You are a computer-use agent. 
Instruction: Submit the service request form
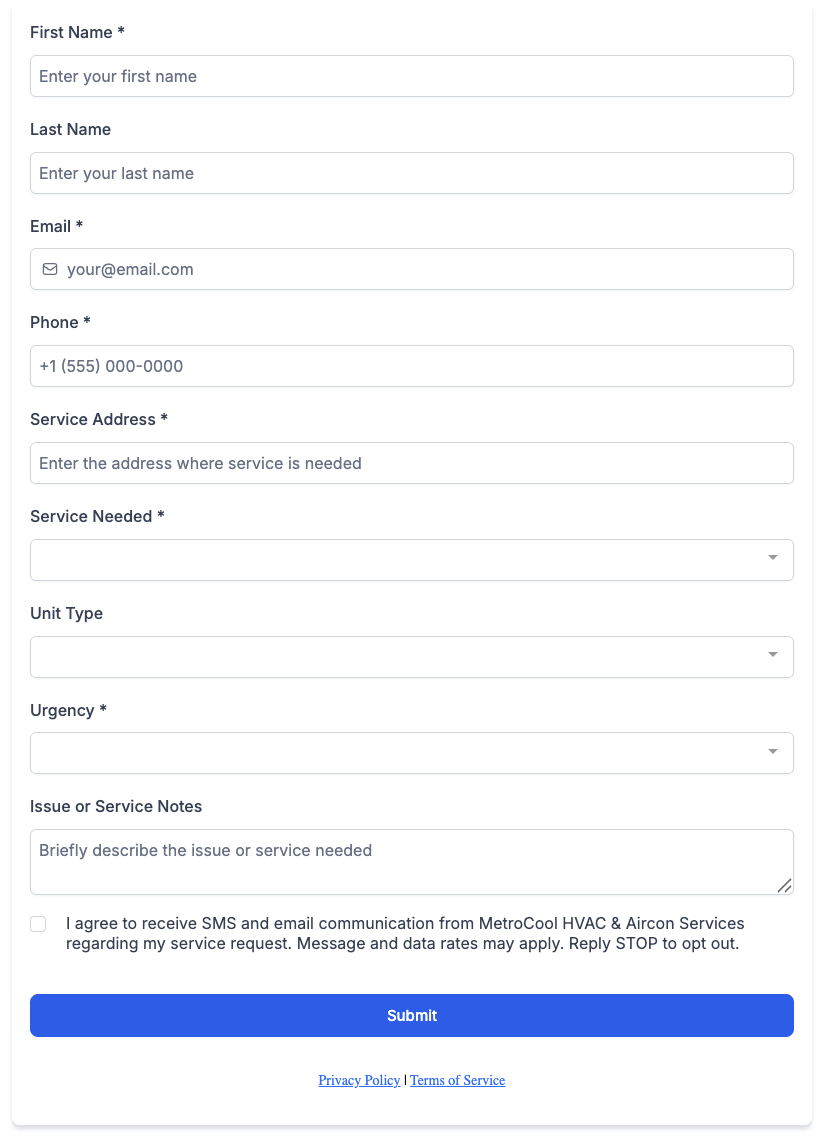412,1015
